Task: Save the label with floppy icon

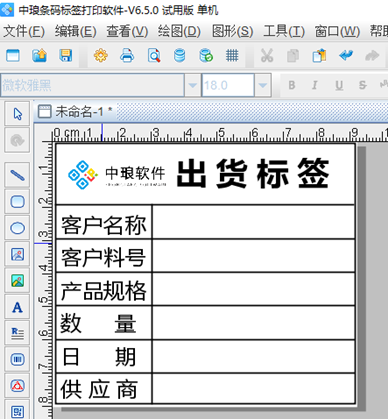Action: (66, 55)
